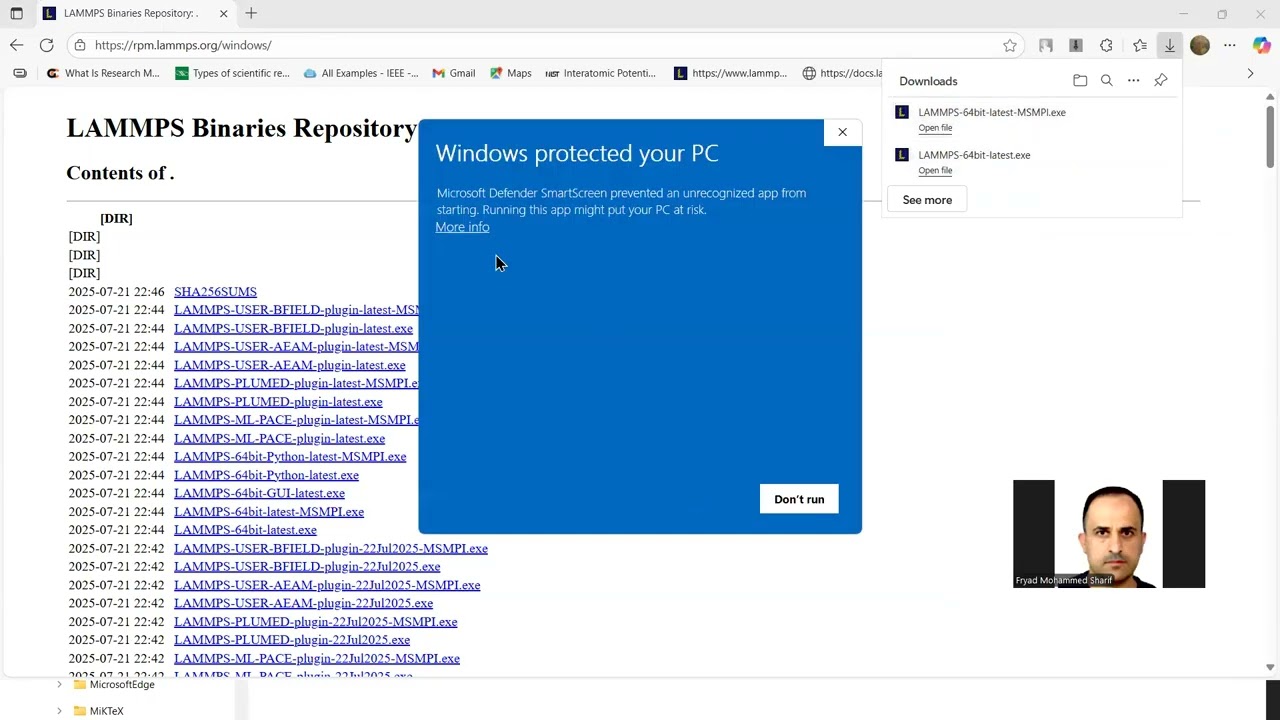This screenshot has height=720, width=1280.
Task: Open page link LAMMPS-64bit-latest.exe
Action: 245,530
